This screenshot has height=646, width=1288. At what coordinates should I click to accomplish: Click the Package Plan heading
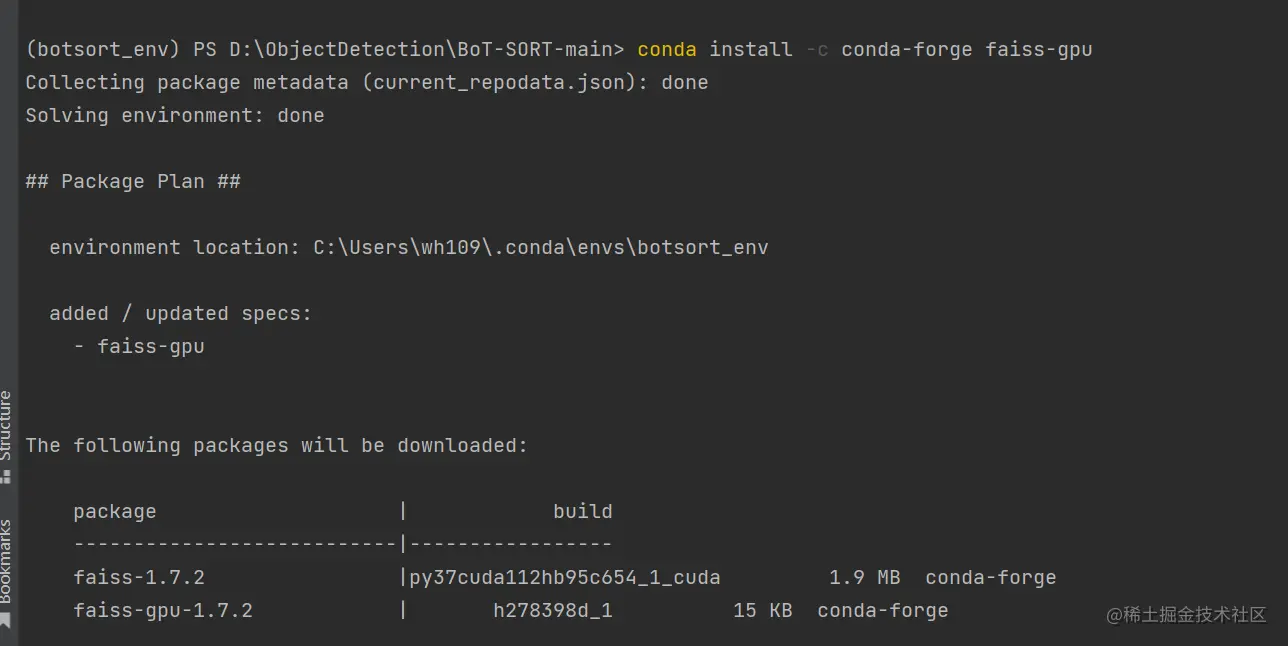point(133,181)
